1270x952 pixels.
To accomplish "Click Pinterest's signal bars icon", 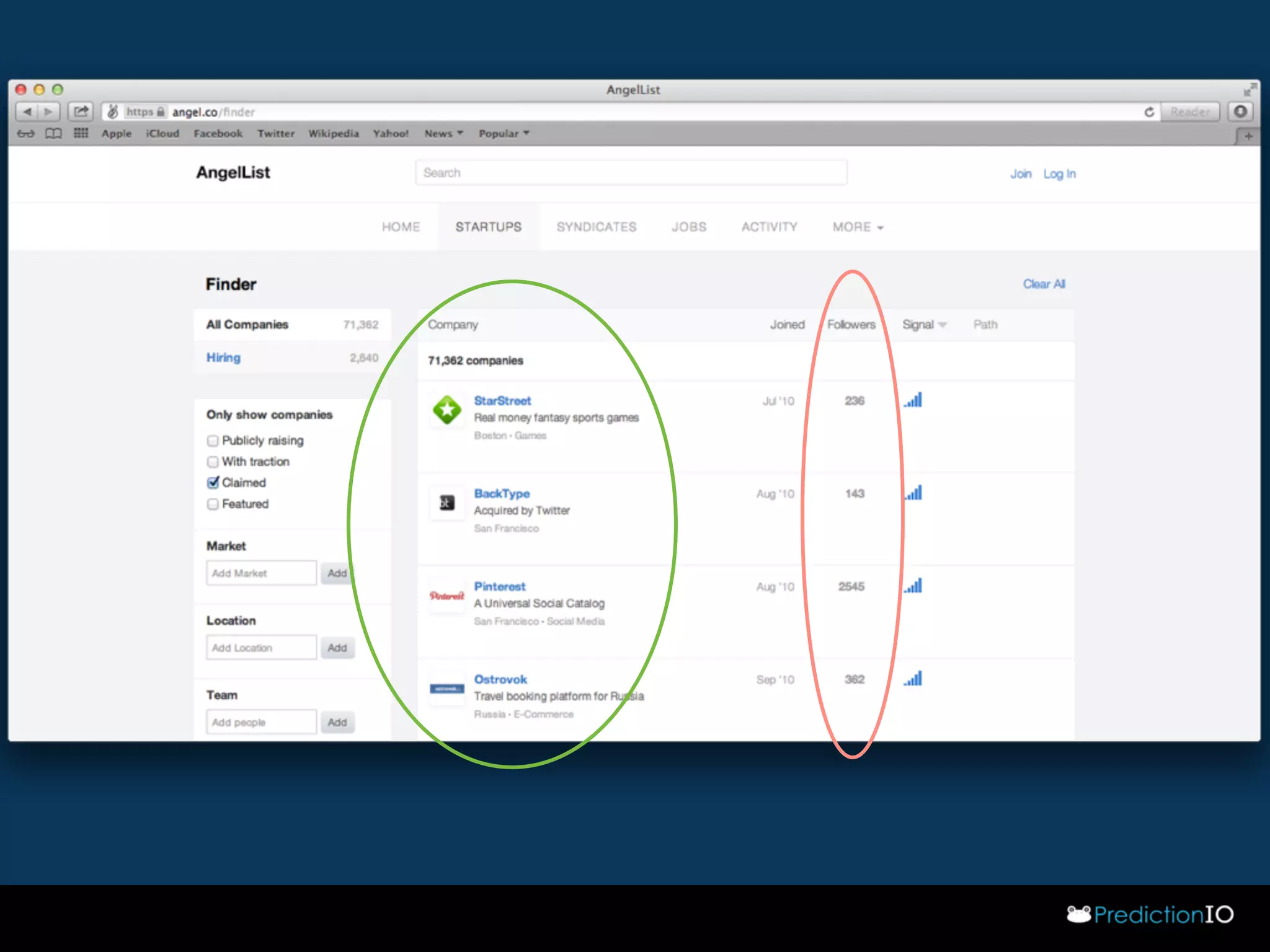I will pos(913,586).
